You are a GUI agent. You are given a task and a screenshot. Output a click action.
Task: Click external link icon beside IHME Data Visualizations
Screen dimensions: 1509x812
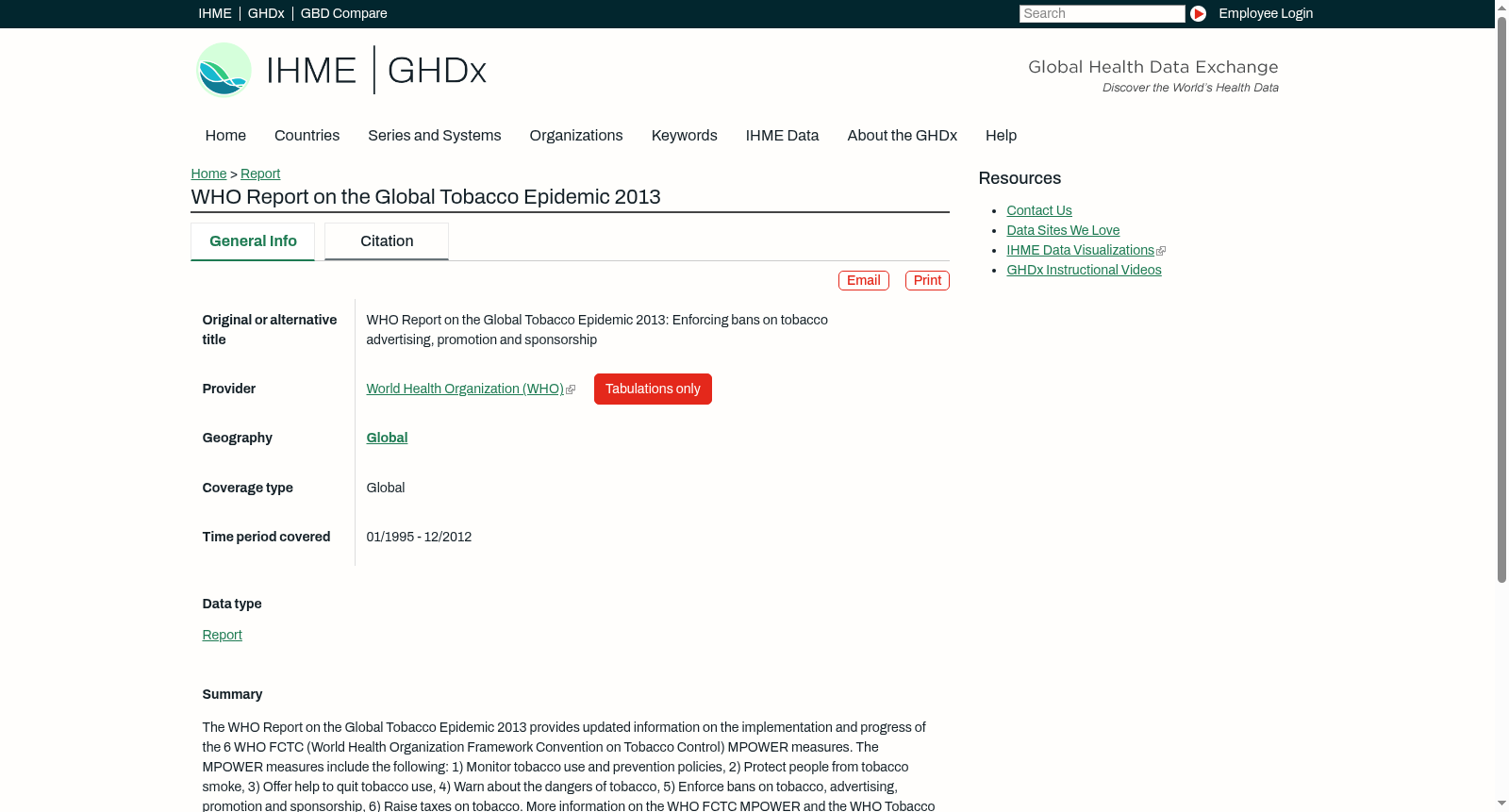(x=1161, y=251)
